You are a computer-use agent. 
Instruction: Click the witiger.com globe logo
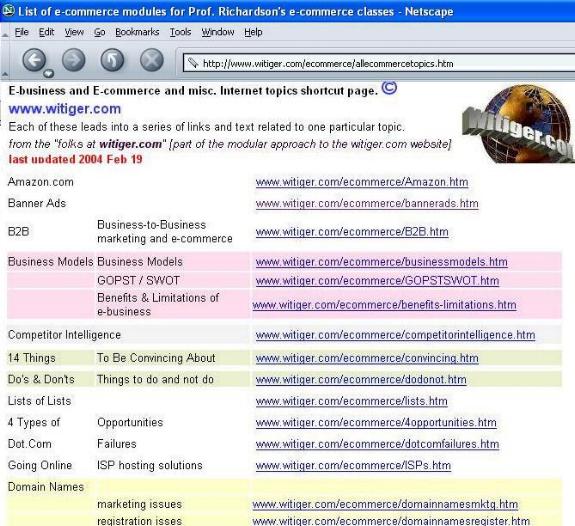[518, 123]
